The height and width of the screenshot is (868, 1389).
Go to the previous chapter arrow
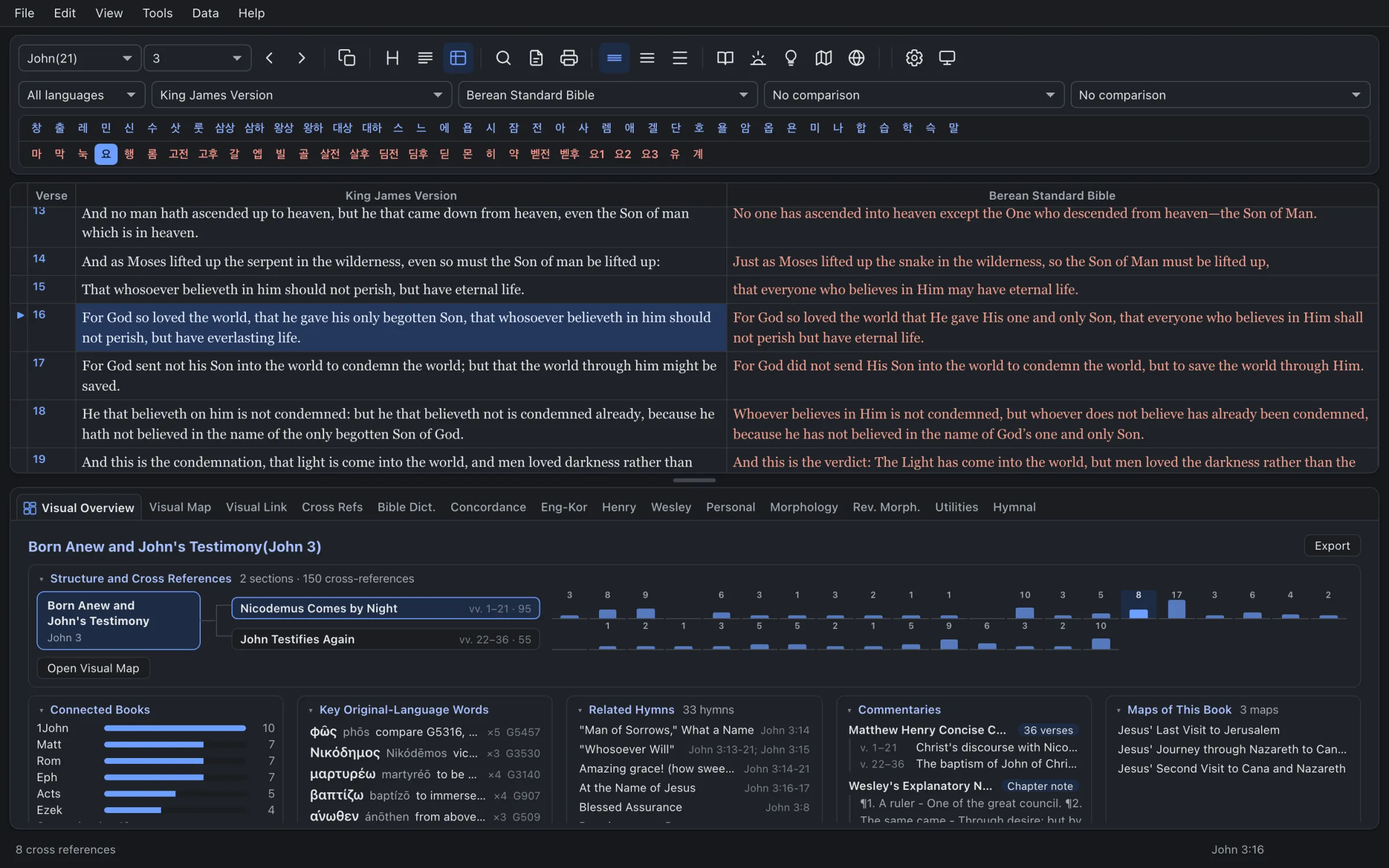[269, 58]
